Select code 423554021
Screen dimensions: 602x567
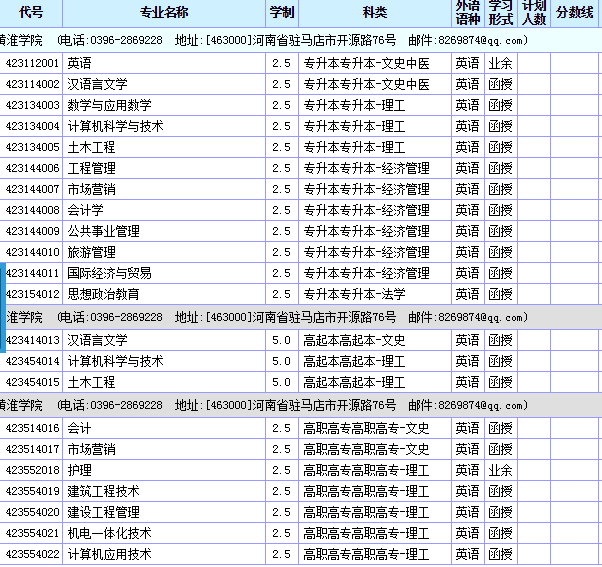[x=33, y=533]
